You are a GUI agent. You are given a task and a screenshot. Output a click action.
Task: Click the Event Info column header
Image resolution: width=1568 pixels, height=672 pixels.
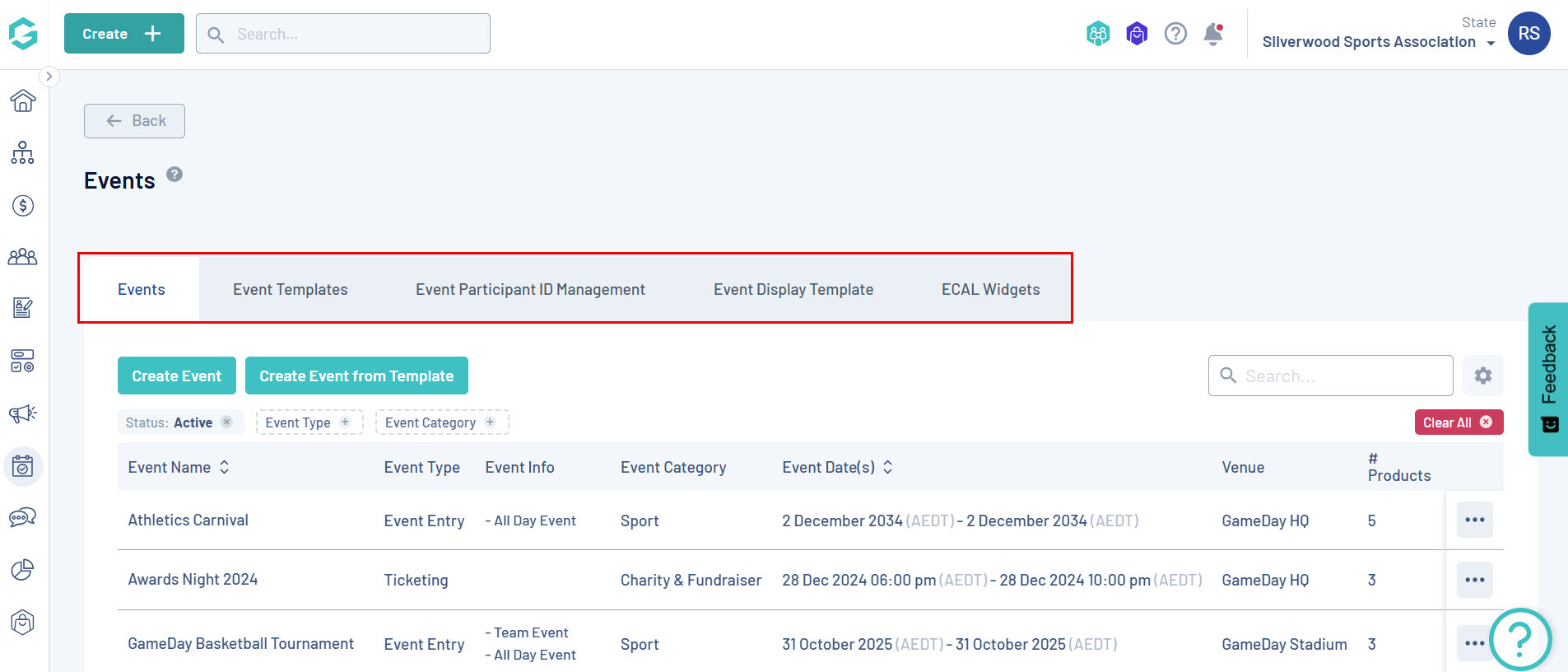(520, 467)
